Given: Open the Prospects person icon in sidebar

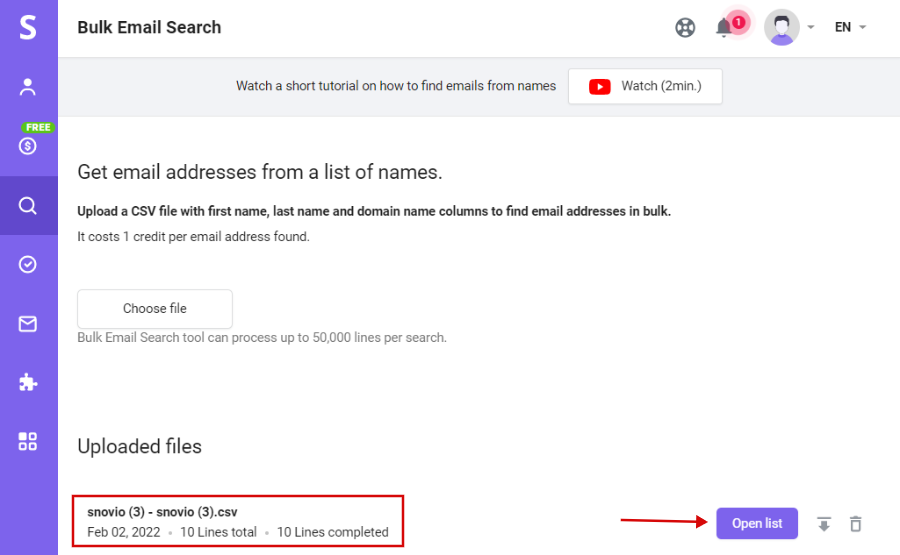Looking at the screenshot, I should (28, 87).
